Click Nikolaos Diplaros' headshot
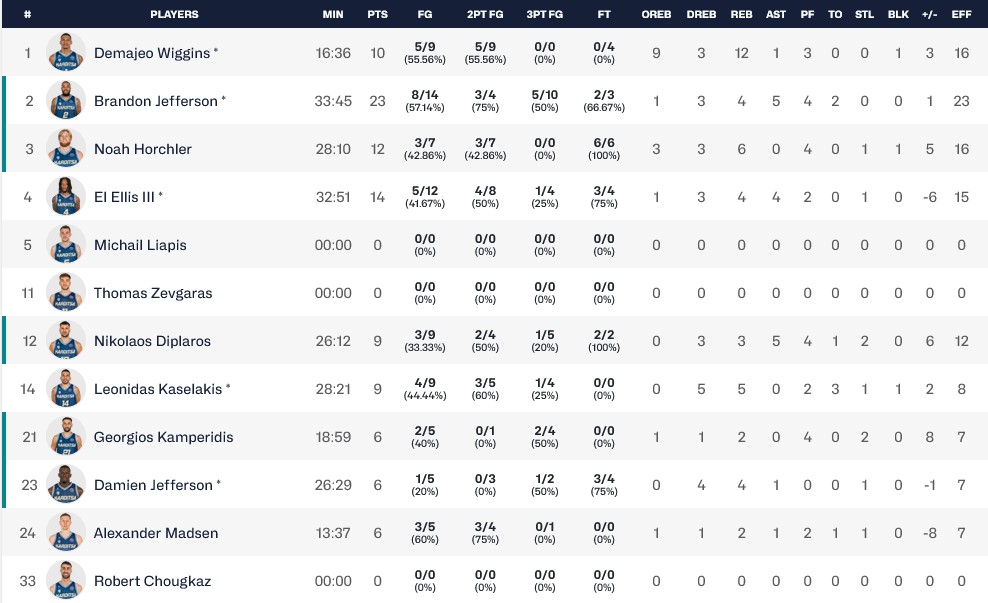 pos(65,341)
